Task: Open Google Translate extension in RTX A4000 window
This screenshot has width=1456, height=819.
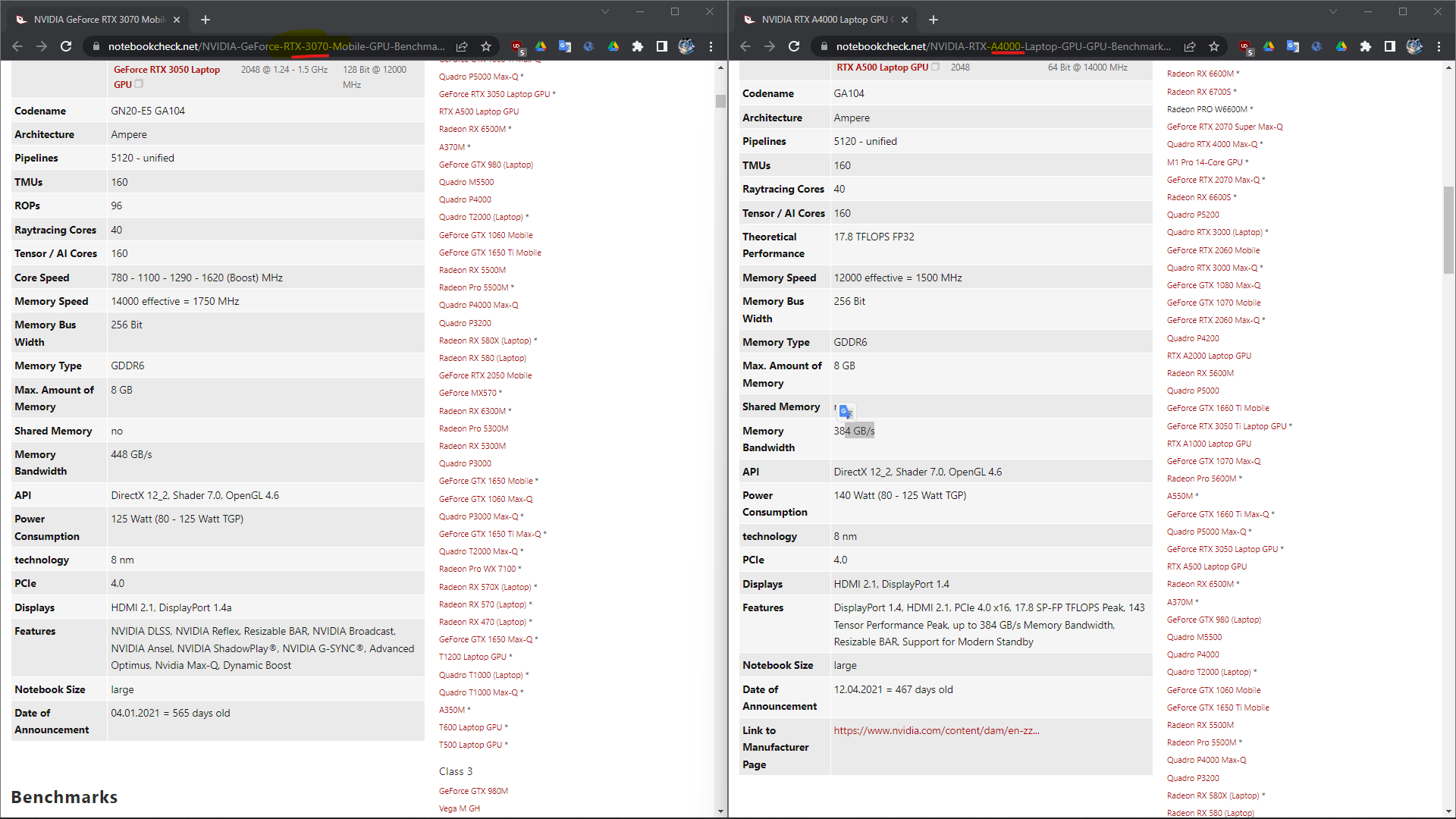Action: pos(1293,47)
